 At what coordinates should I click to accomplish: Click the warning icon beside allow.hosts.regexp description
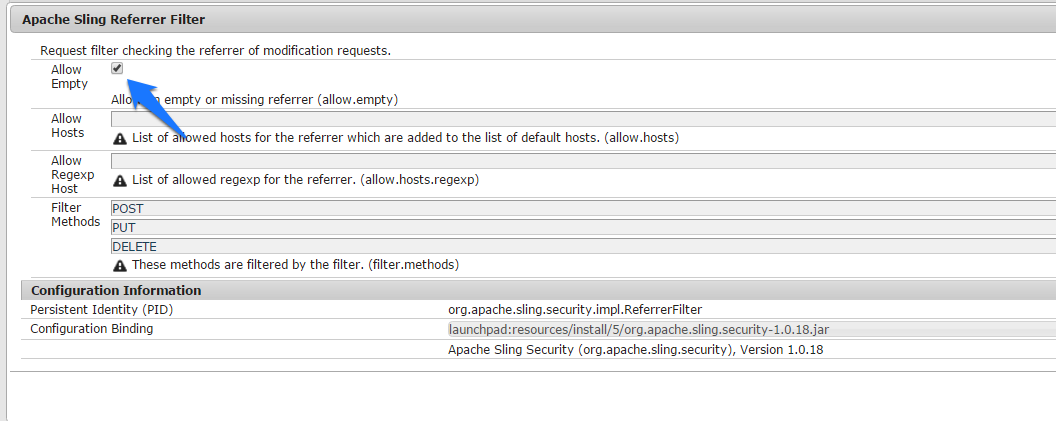120,181
